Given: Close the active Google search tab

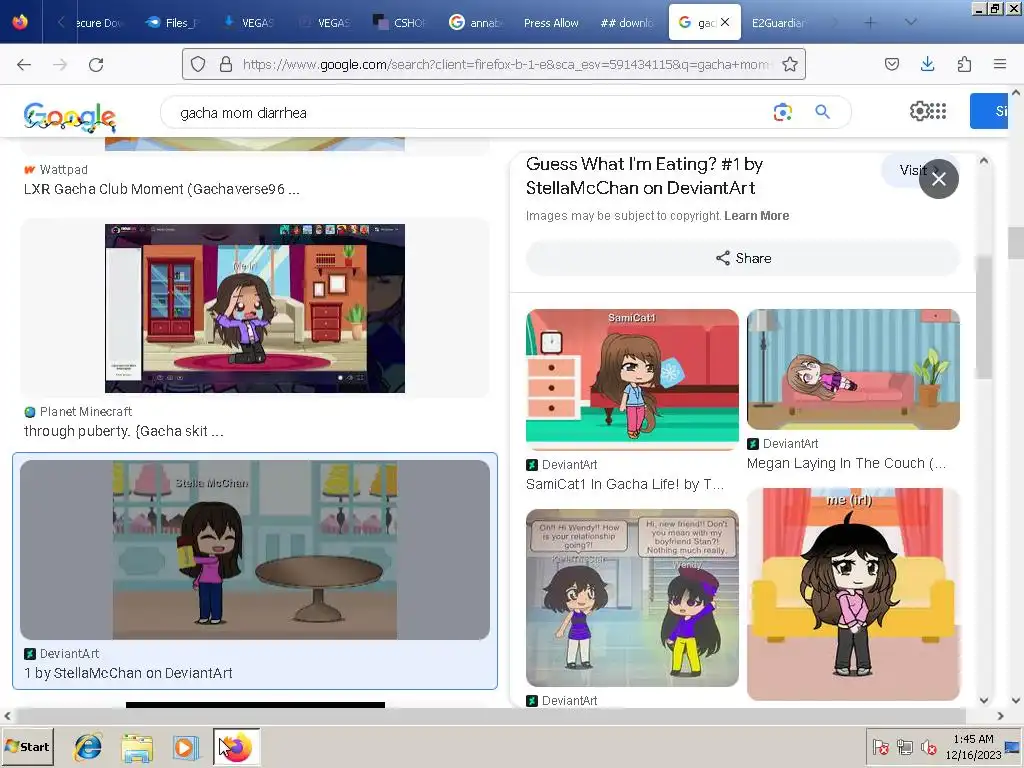Looking at the screenshot, I should tap(725, 22).
